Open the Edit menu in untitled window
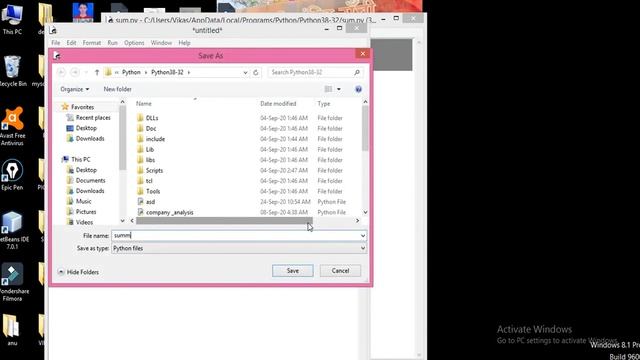This screenshot has width=640, height=360. coord(71,43)
